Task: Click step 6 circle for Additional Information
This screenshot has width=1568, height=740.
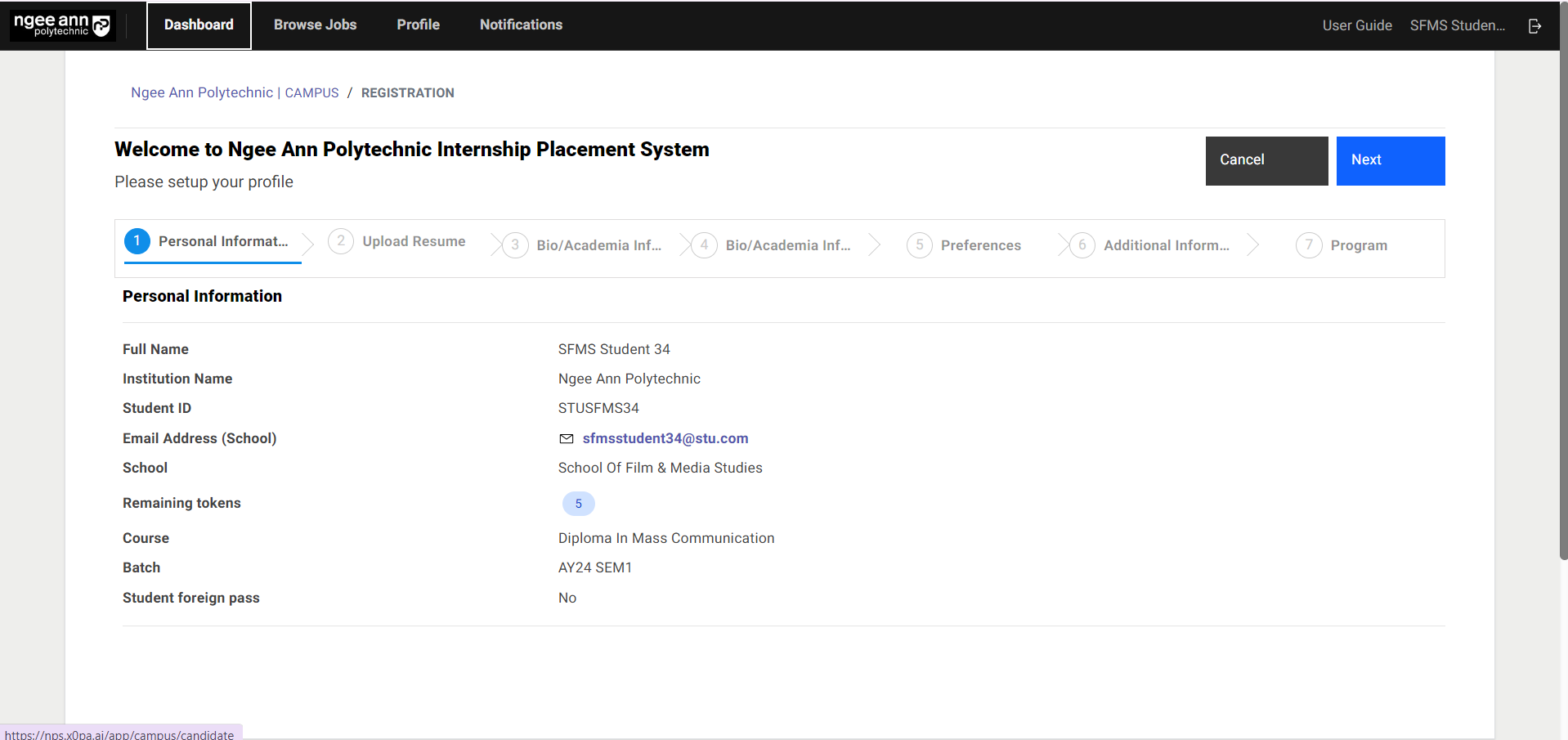Action: pos(1082,245)
